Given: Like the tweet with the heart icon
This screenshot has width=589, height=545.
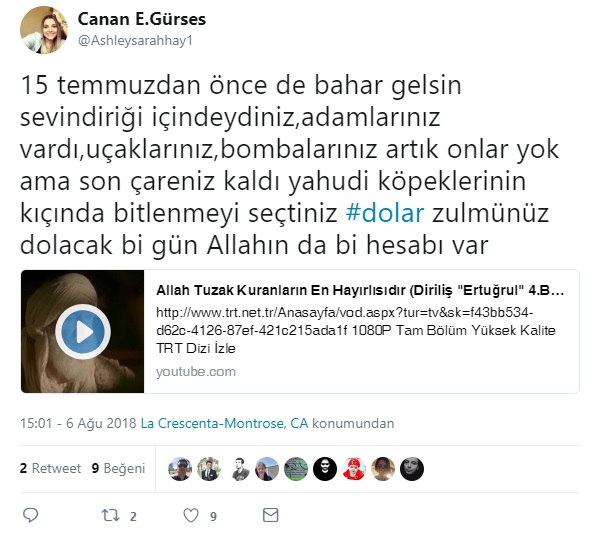Looking at the screenshot, I should [x=191, y=515].
